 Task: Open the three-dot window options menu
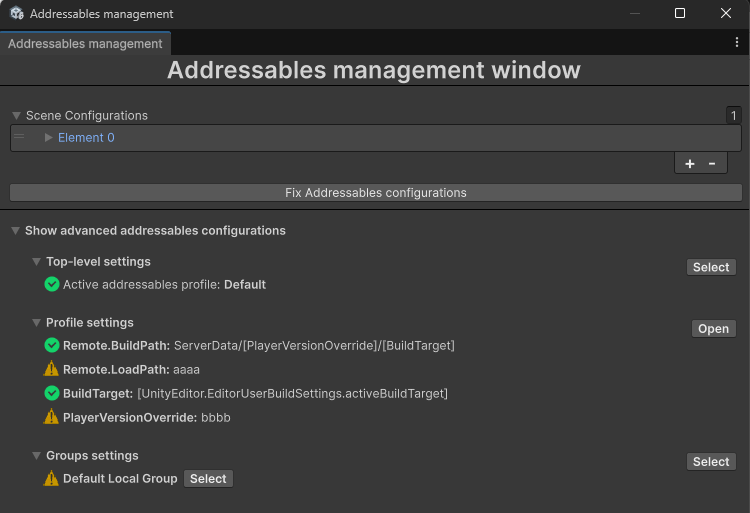(x=737, y=43)
